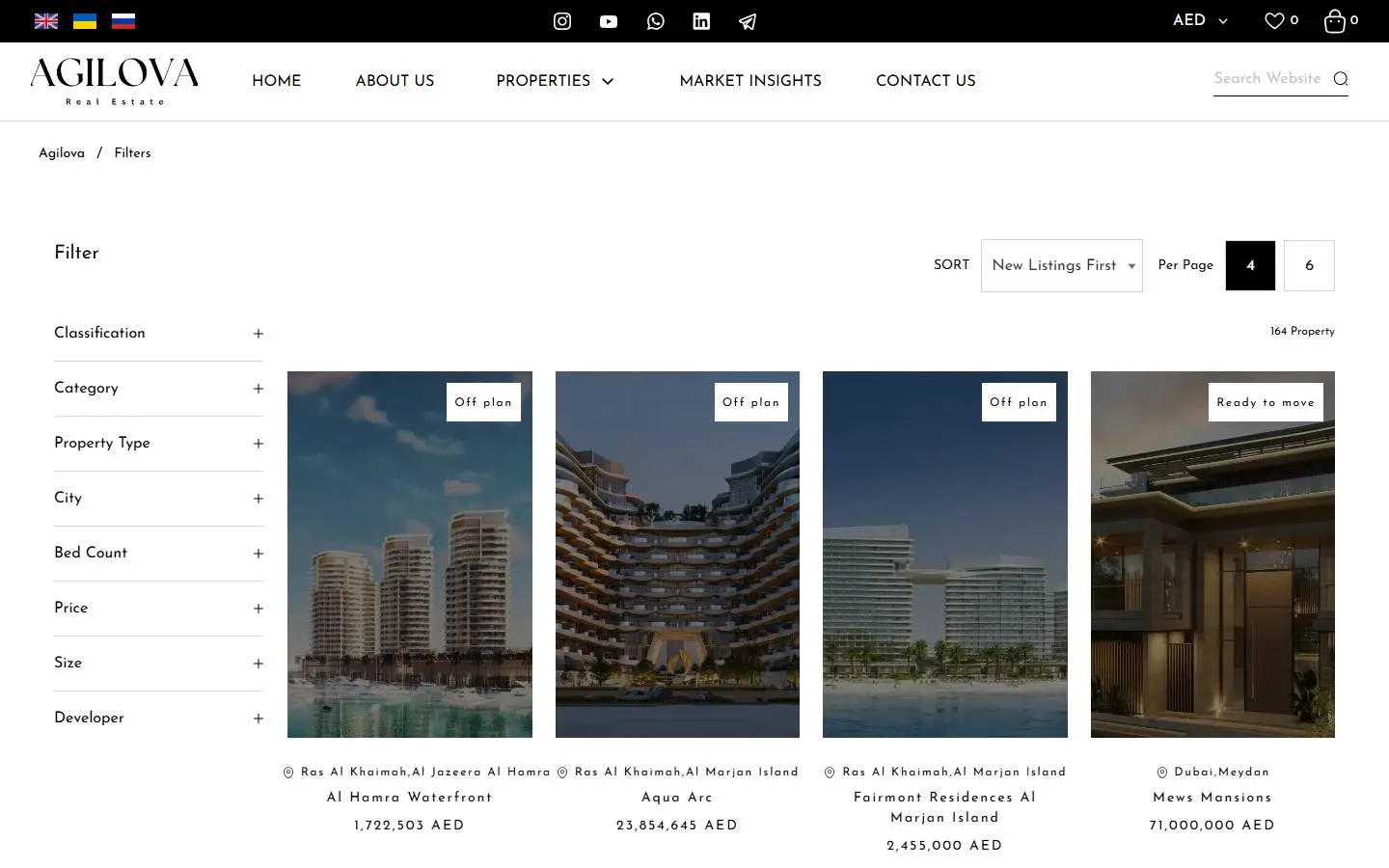Screen dimensions: 1389x868
Task: Open the Fairmont Residences property image
Action: tap(945, 555)
